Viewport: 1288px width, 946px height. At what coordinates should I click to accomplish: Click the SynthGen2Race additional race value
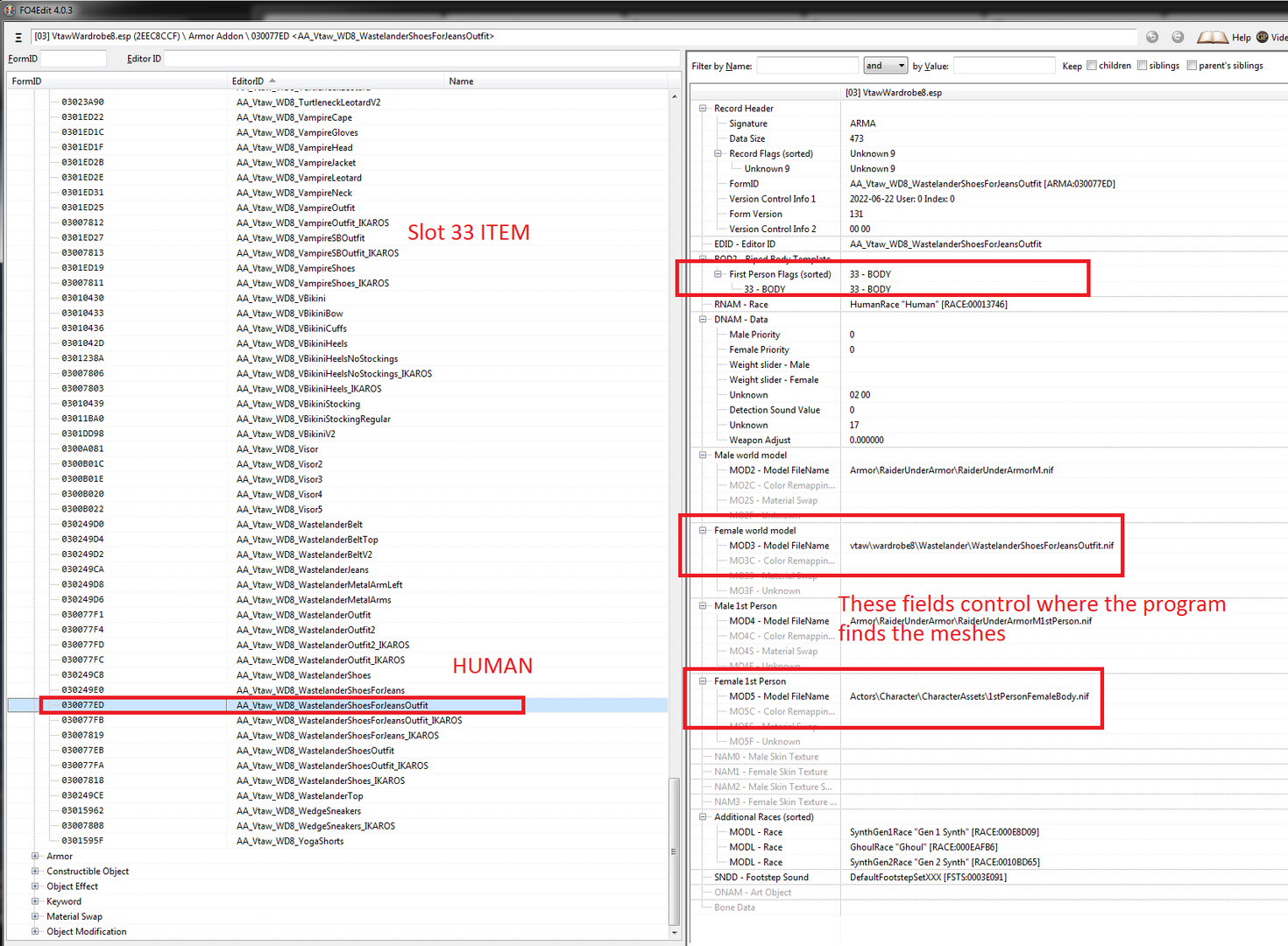(x=945, y=862)
